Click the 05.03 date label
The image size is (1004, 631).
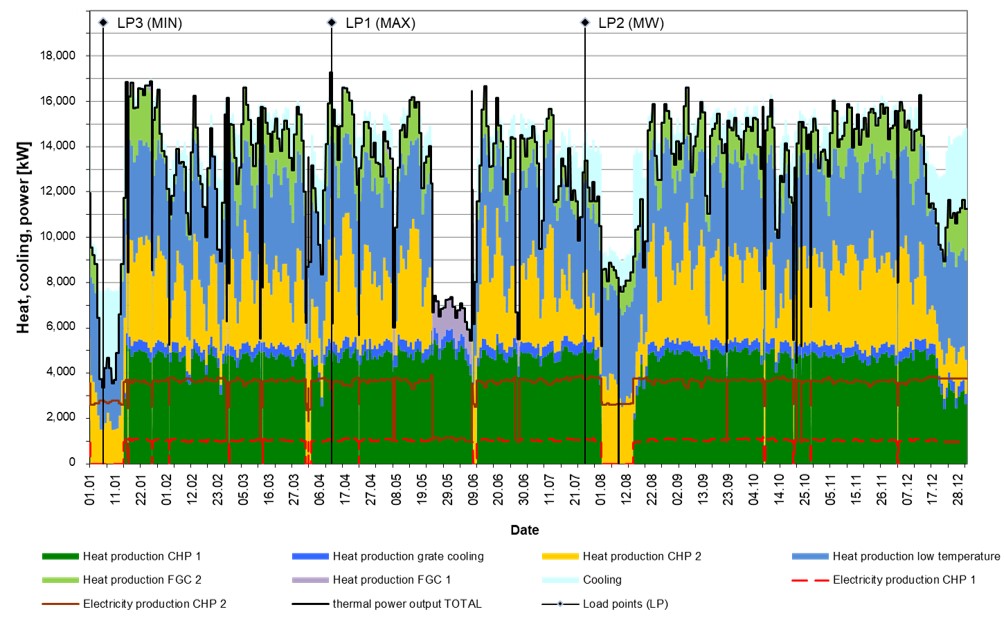point(243,489)
